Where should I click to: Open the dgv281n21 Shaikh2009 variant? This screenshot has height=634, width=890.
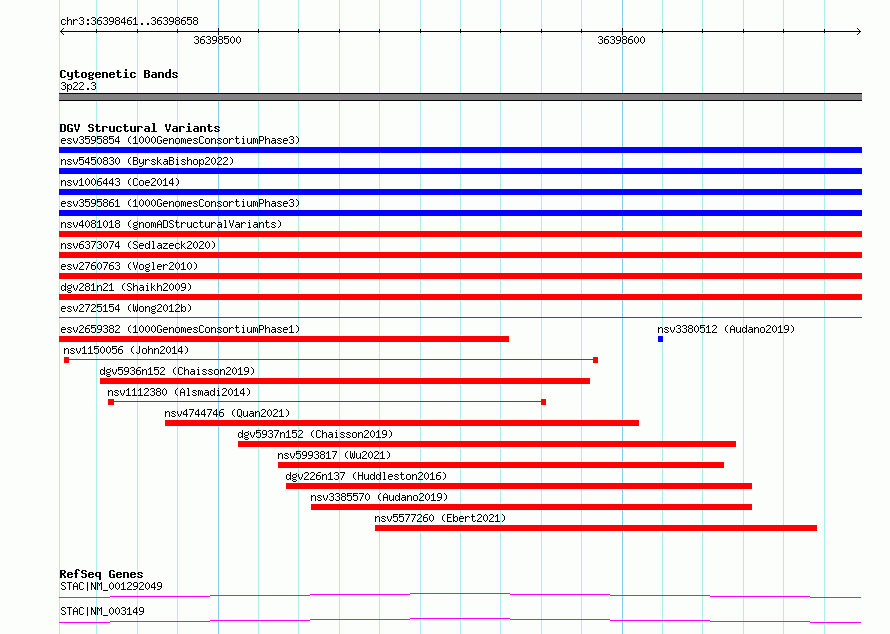point(460,297)
